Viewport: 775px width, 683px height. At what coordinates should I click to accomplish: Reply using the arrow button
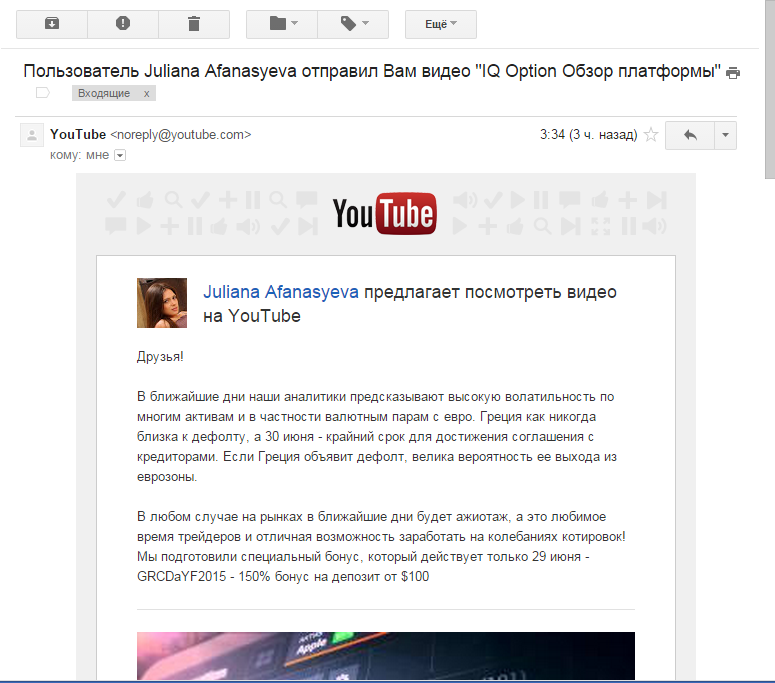[690, 135]
